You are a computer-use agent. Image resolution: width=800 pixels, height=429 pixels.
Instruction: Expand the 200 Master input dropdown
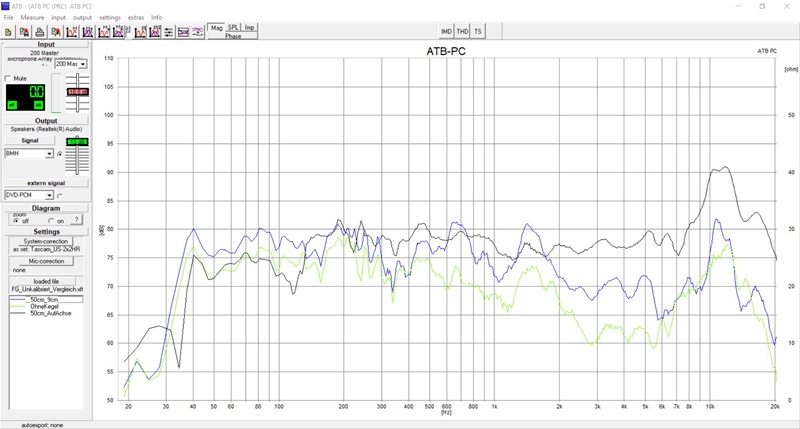(x=83, y=64)
